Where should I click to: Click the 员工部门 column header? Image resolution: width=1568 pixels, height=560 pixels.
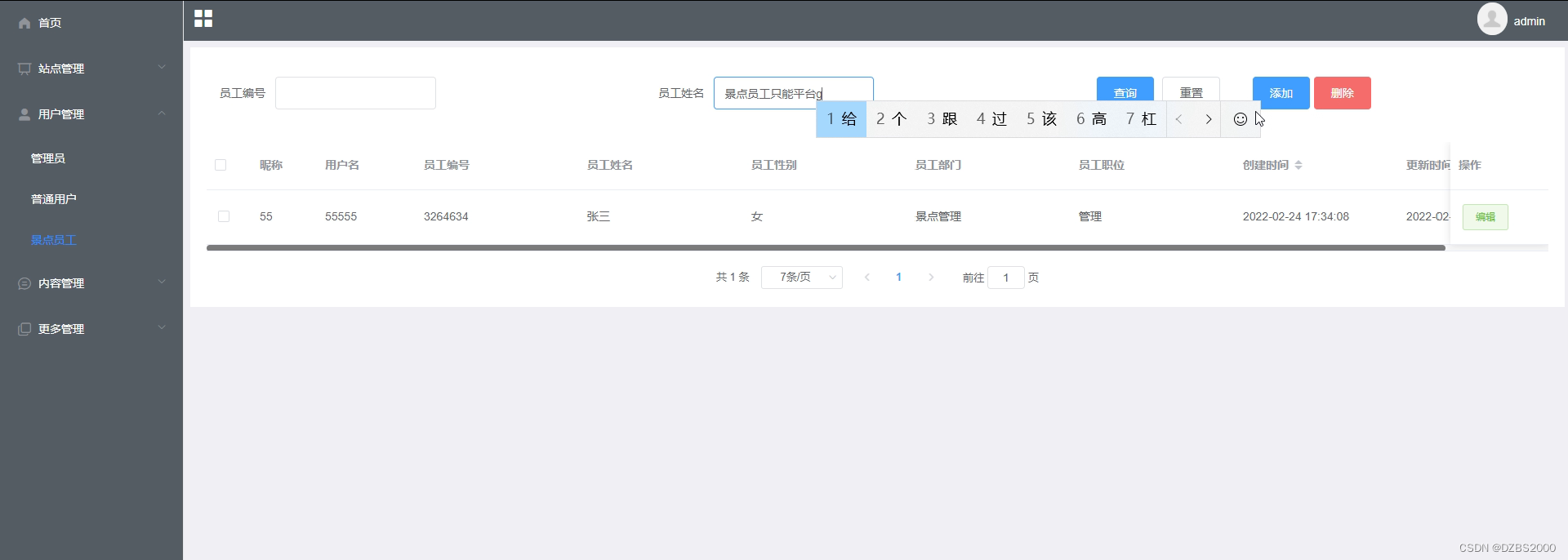coord(938,165)
